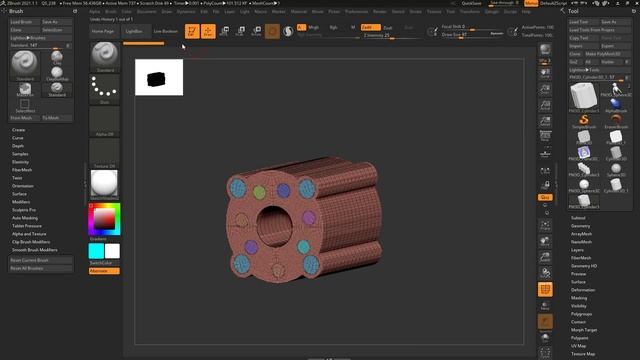Click the Actual size button on right shelf
This screenshot has width=640, height=360.
click(x=545, y=105)
